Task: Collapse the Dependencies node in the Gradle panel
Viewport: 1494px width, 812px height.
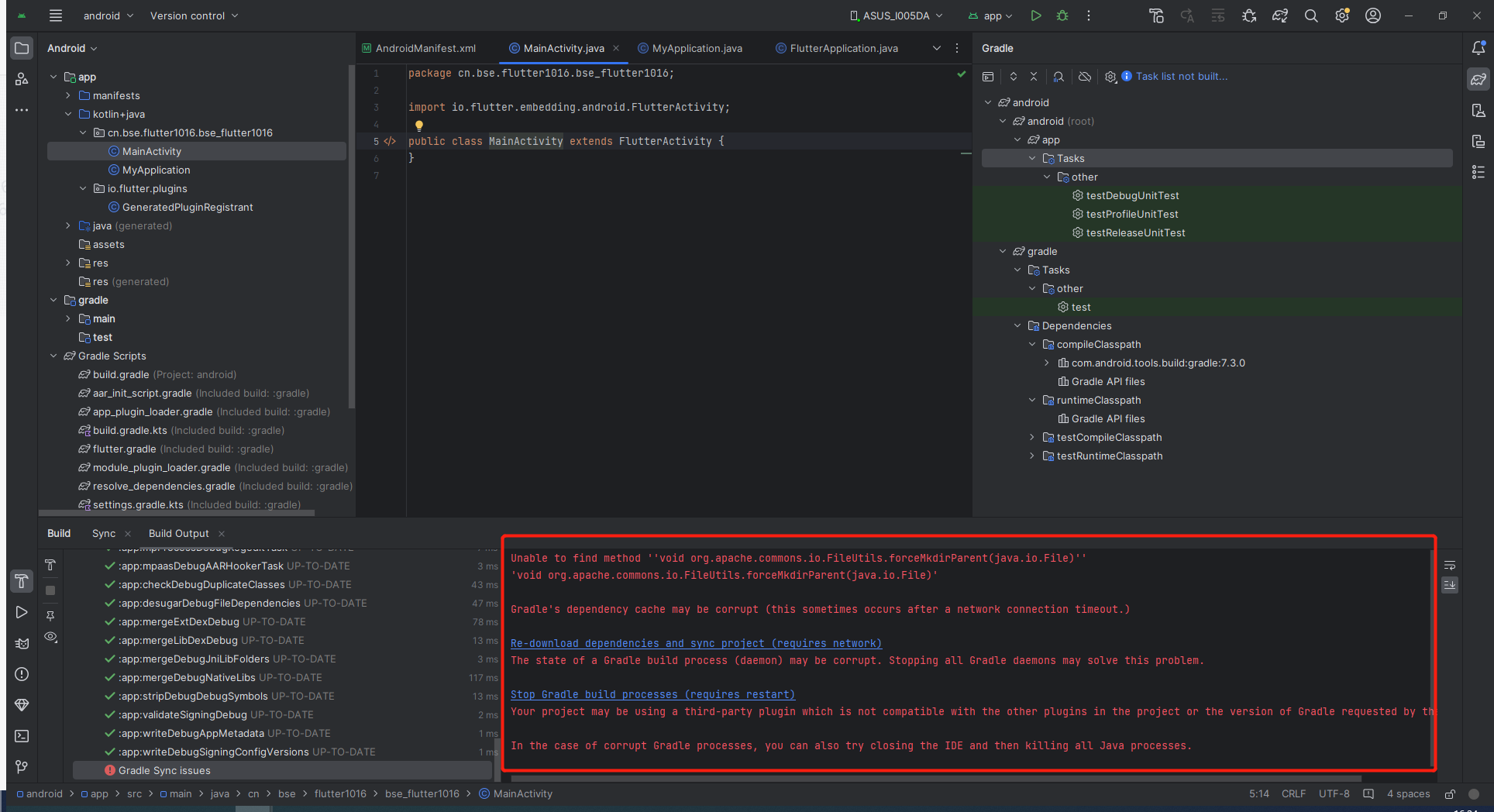Action: coord(1017,326)
